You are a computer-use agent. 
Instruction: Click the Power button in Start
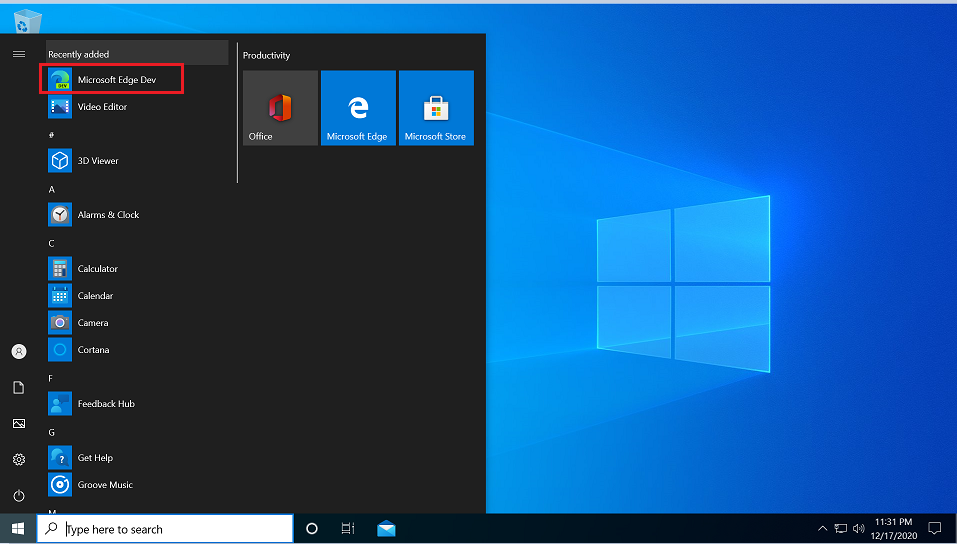pos(19,496)
